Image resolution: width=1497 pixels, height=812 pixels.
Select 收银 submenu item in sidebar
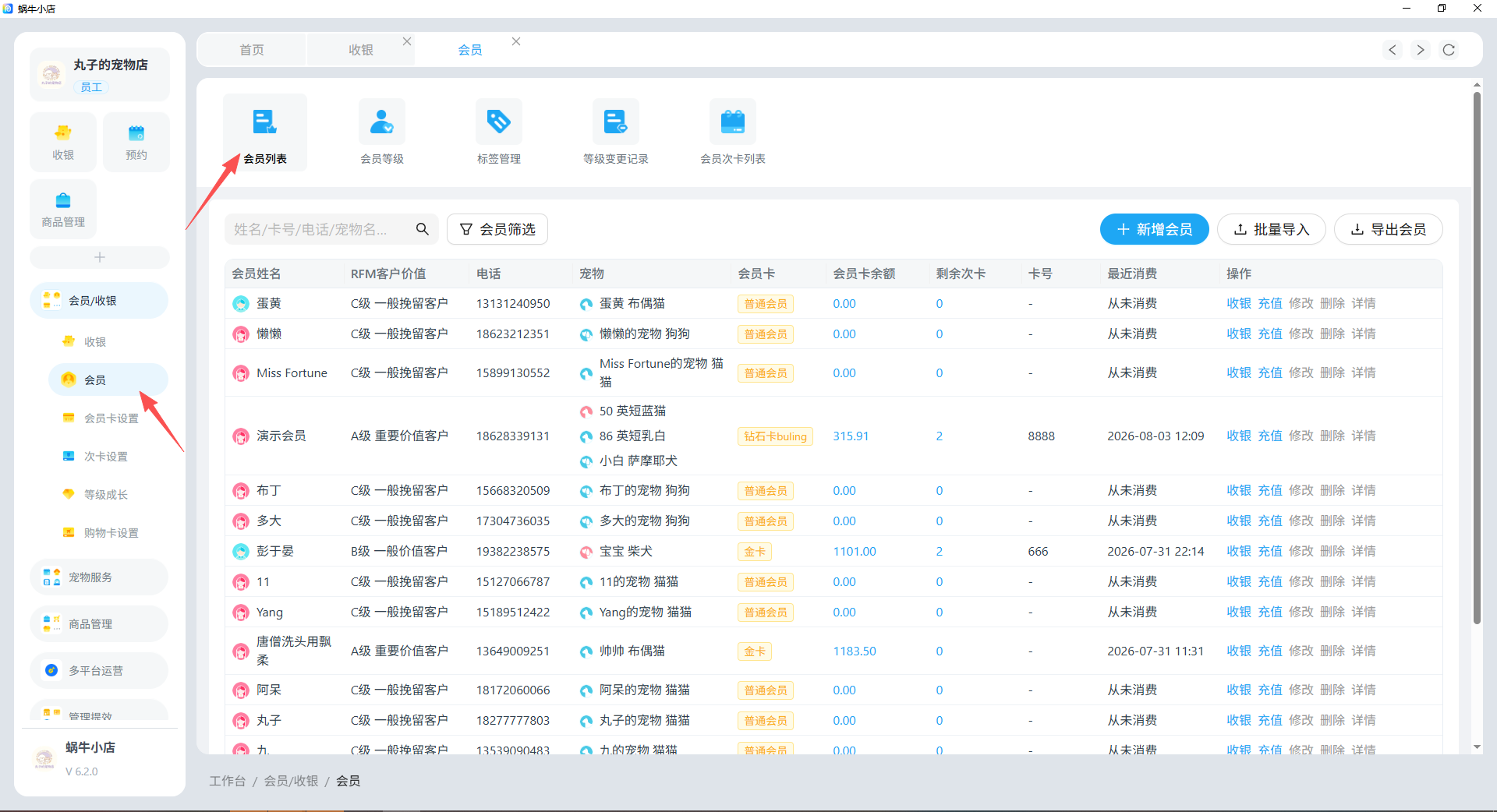coord(108,342)
